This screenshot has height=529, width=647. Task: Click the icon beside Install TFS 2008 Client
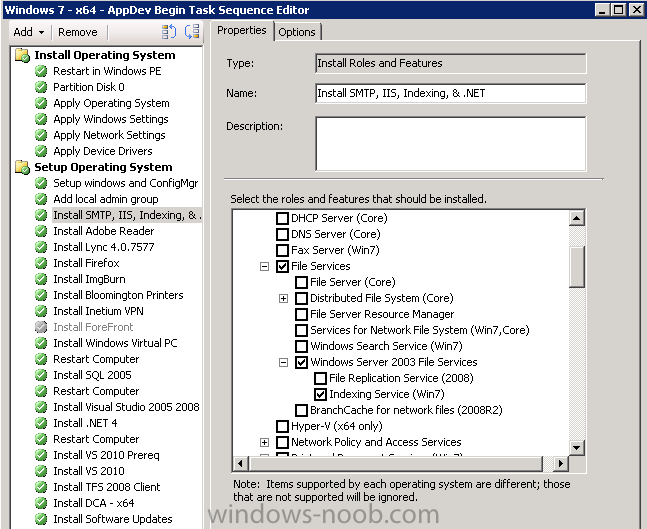(41, 487)
